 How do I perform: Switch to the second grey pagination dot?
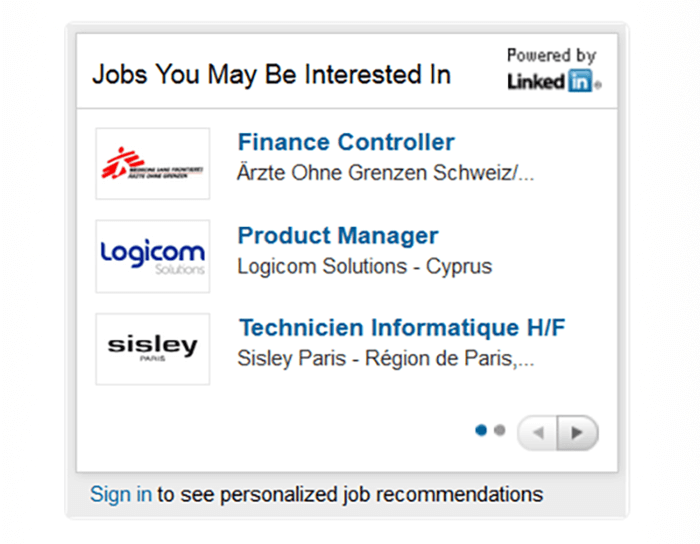[x=499, y=431]
